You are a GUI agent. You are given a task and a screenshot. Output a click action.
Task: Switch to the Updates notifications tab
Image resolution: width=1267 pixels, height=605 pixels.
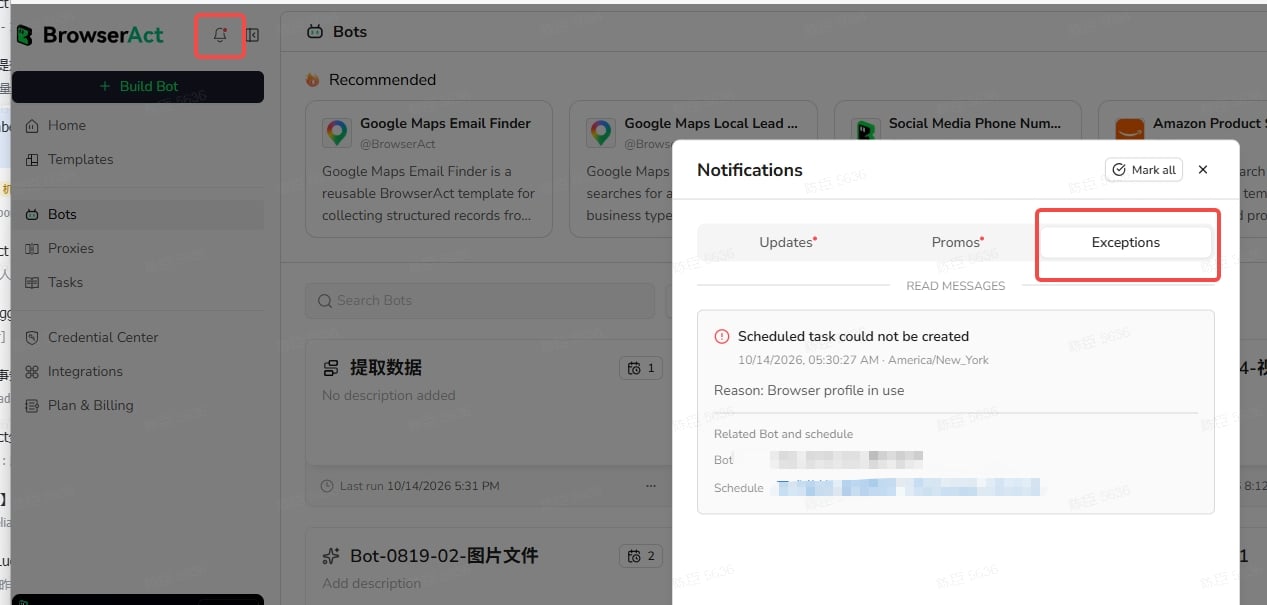[x=787, y=242]
